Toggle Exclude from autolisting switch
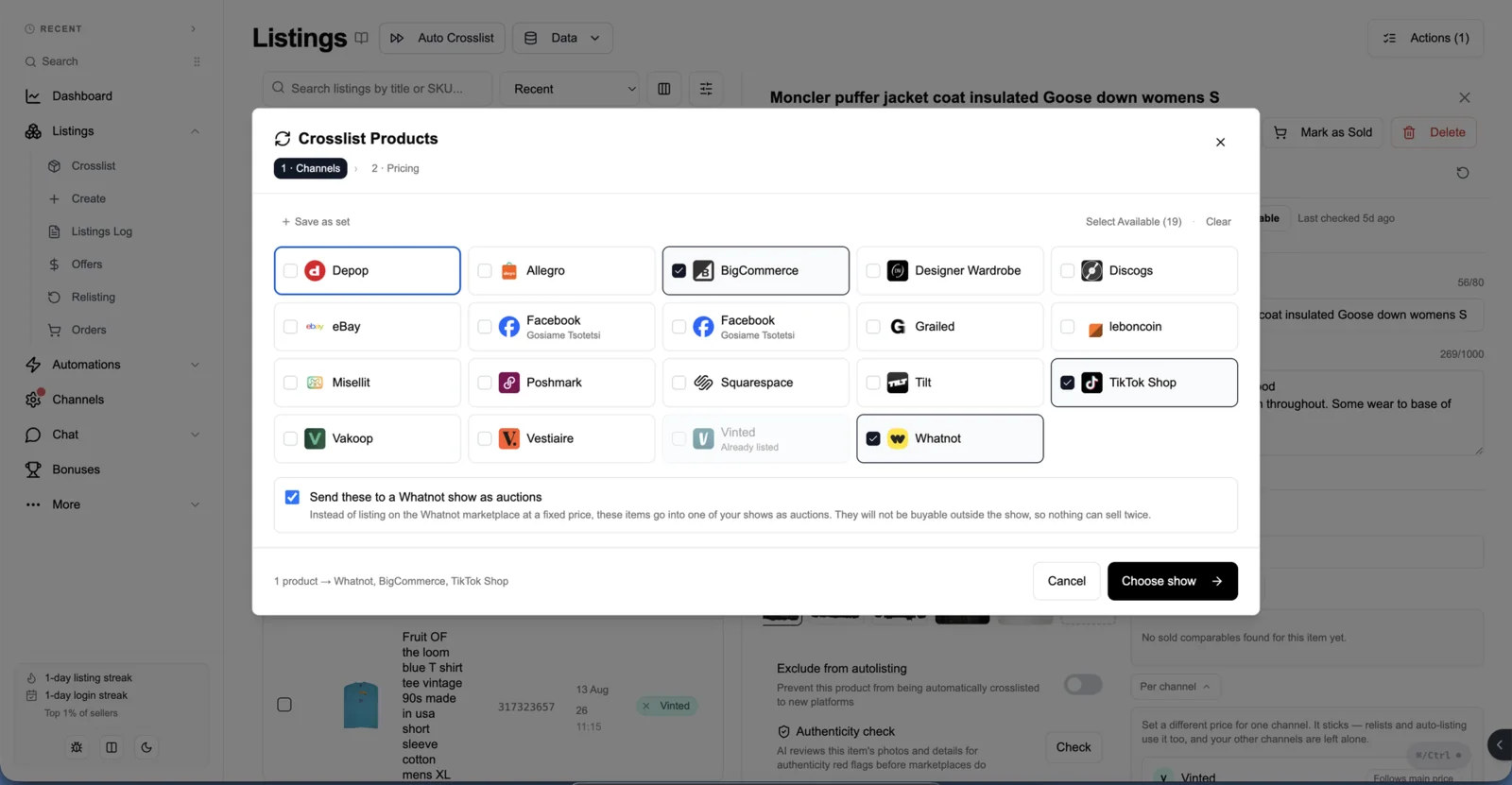1512x785 pixels. click(1083, 685)
